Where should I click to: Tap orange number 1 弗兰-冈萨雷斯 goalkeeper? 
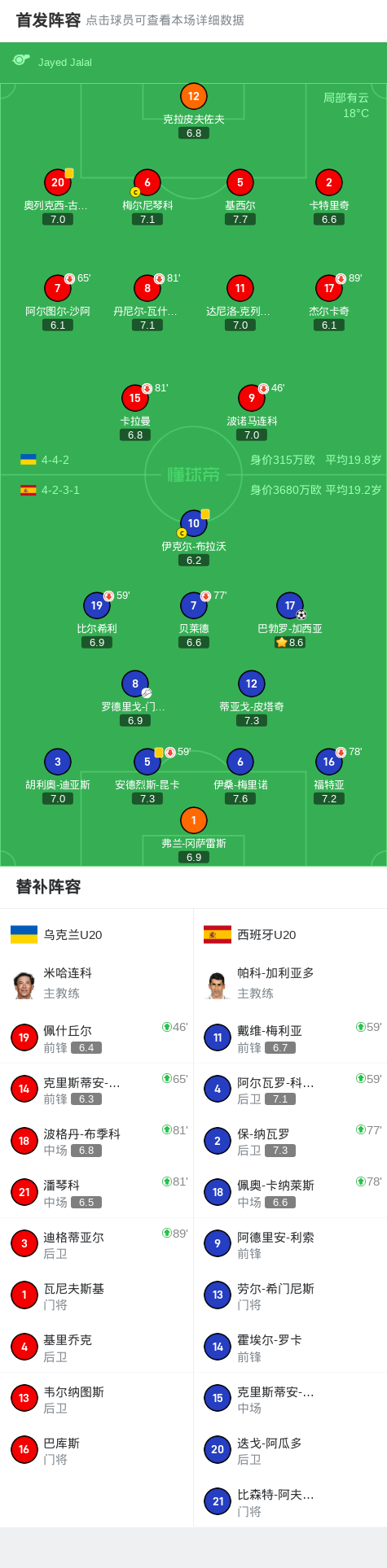(x=193, y=820)
